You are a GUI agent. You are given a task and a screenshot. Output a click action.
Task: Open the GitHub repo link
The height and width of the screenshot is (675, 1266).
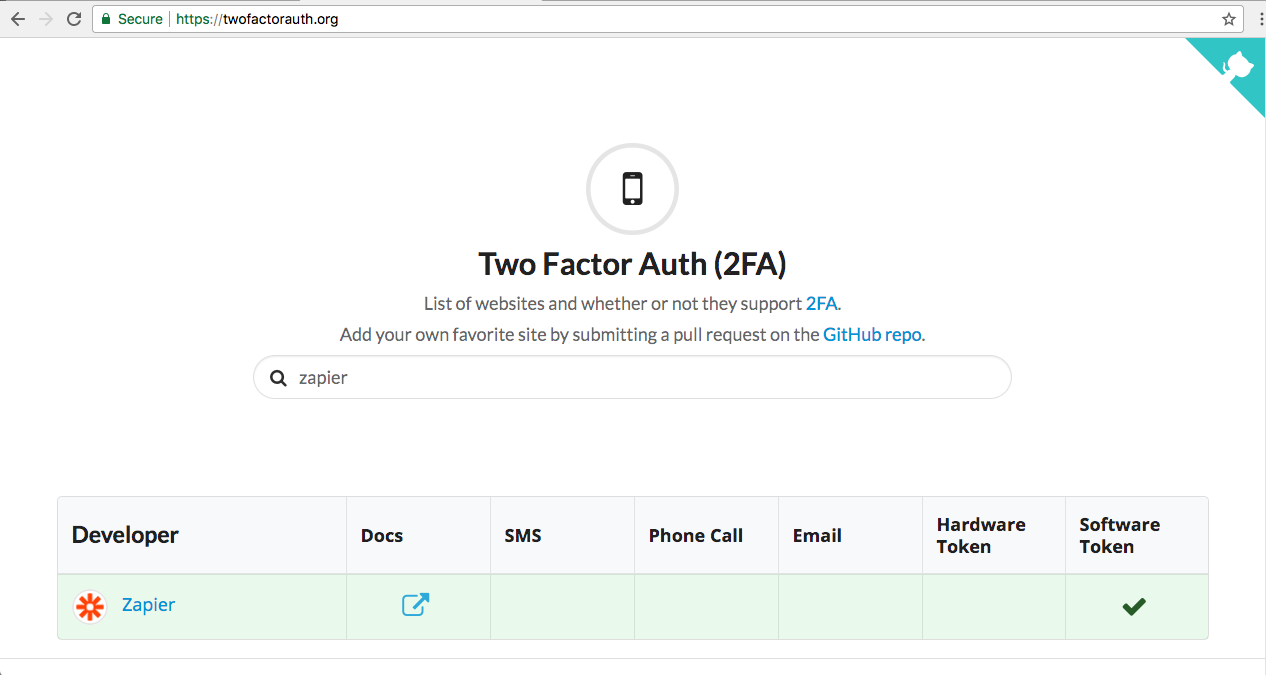871,334
